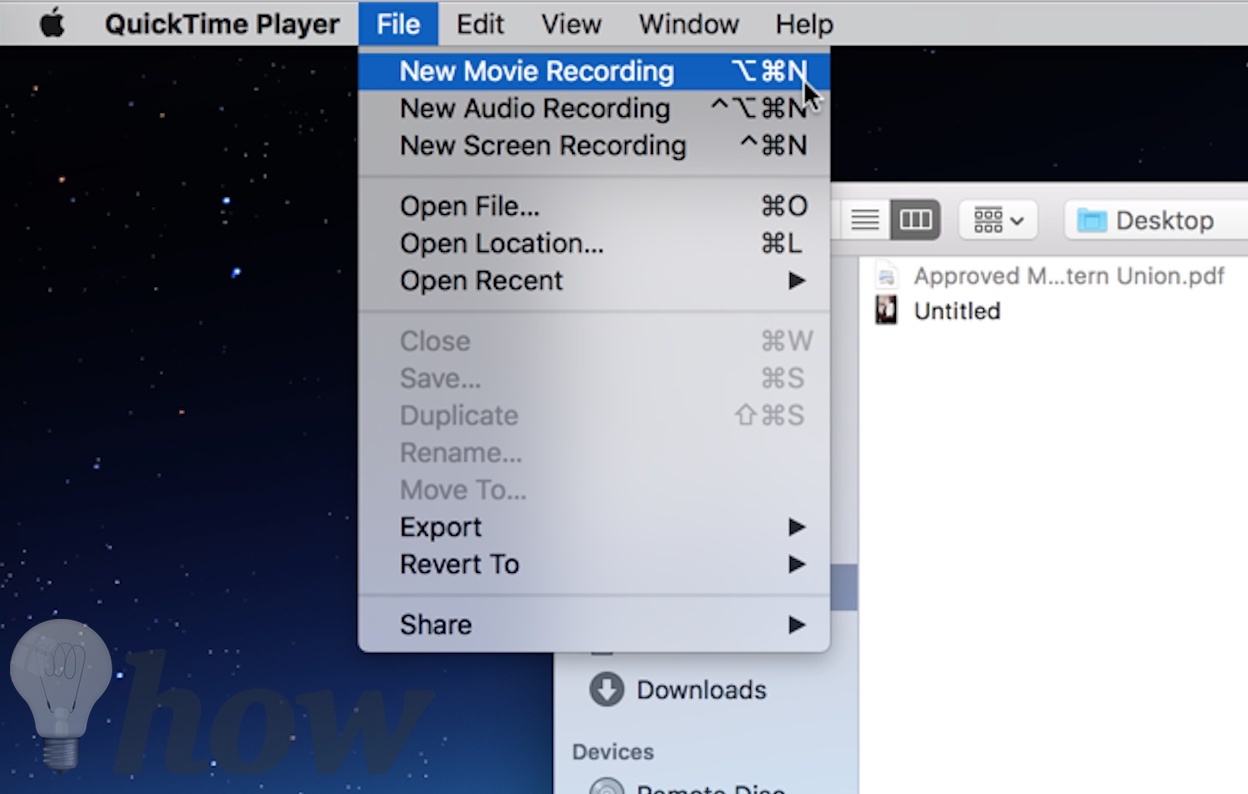
Task: Click the Downloads arrow icon
Action: pos(606,690)
